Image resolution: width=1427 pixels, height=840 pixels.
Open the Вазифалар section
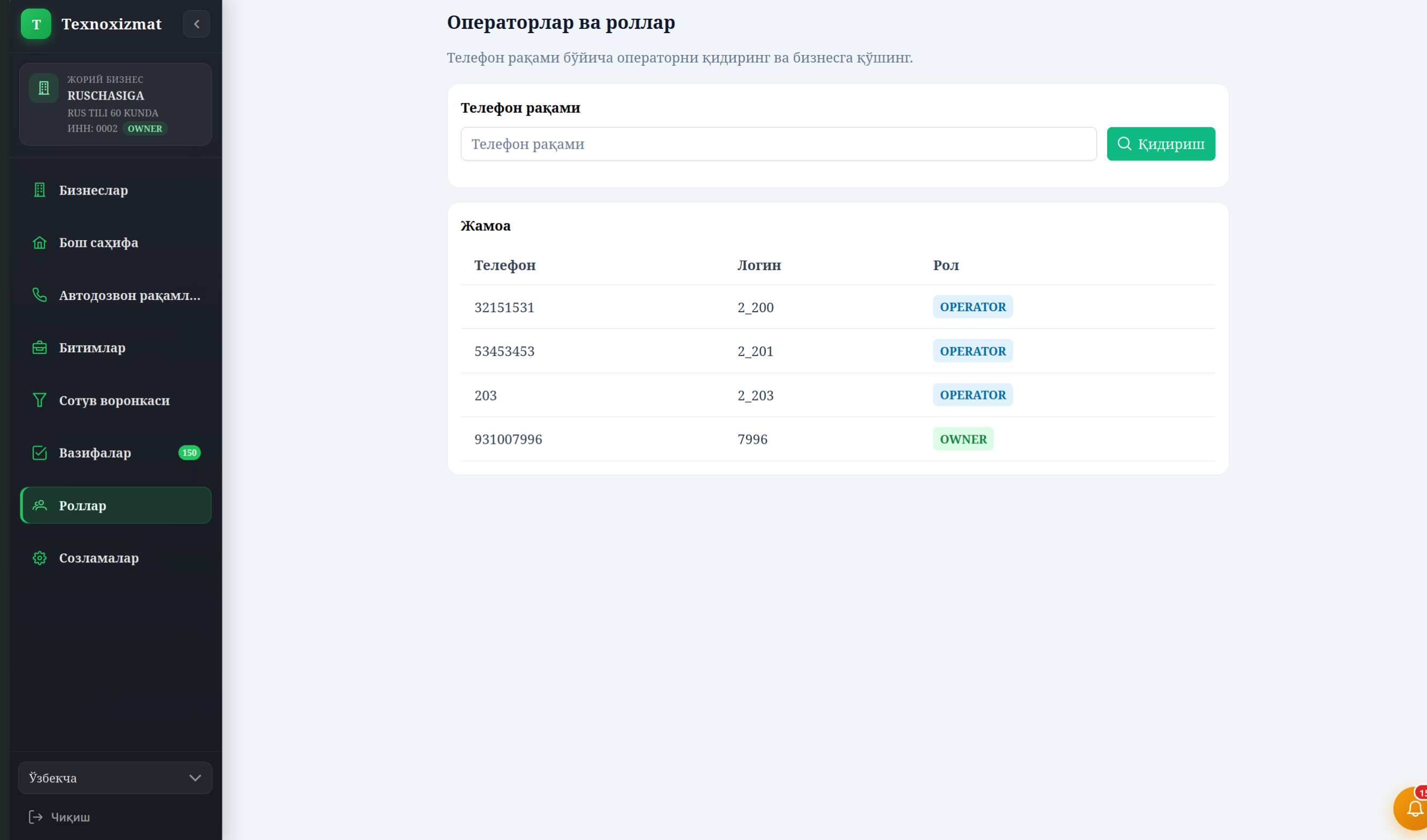(x=116, y=453)
